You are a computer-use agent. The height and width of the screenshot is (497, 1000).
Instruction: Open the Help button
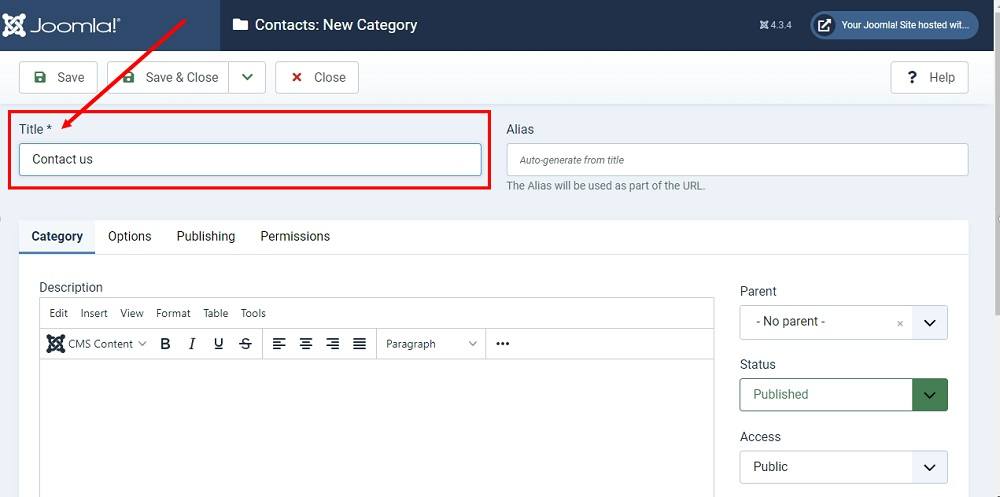[929, 77]
